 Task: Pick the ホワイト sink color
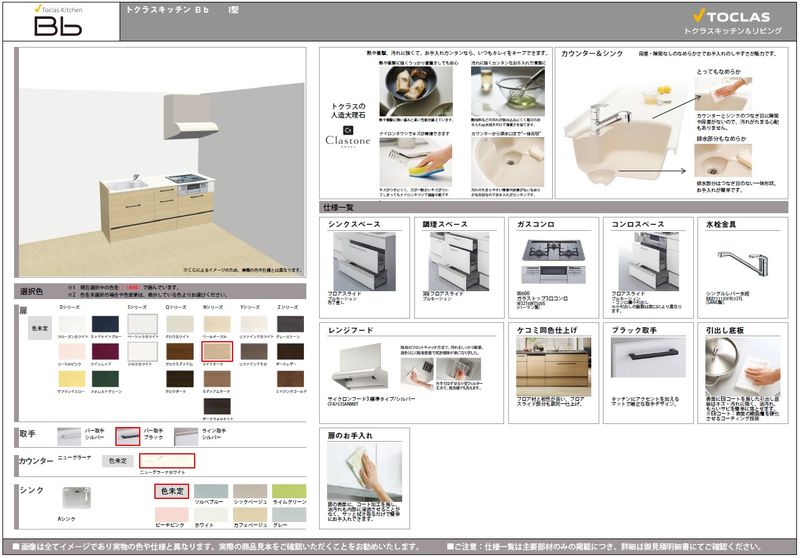pos(211,514)
